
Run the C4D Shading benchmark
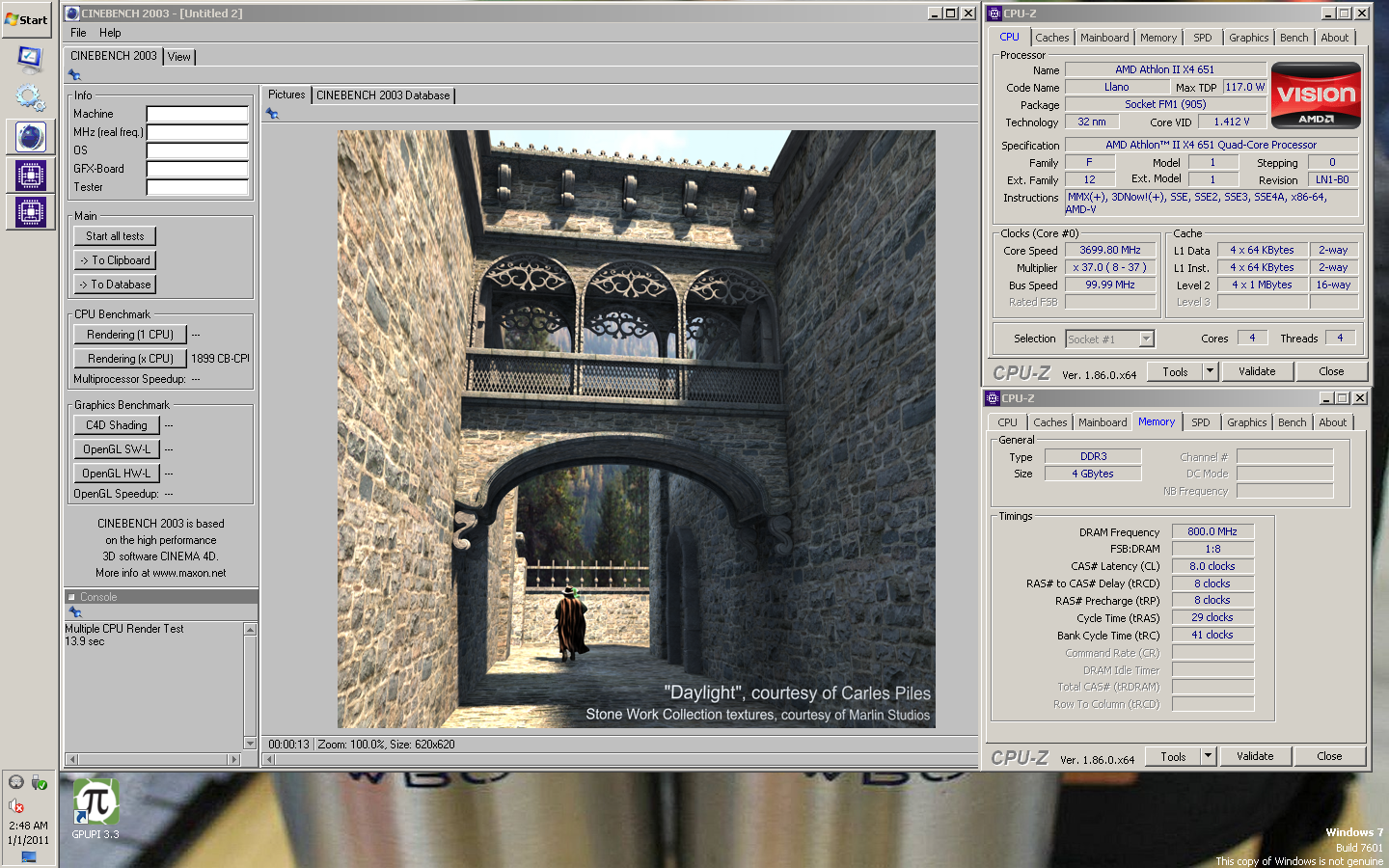[x=117, y=425]
